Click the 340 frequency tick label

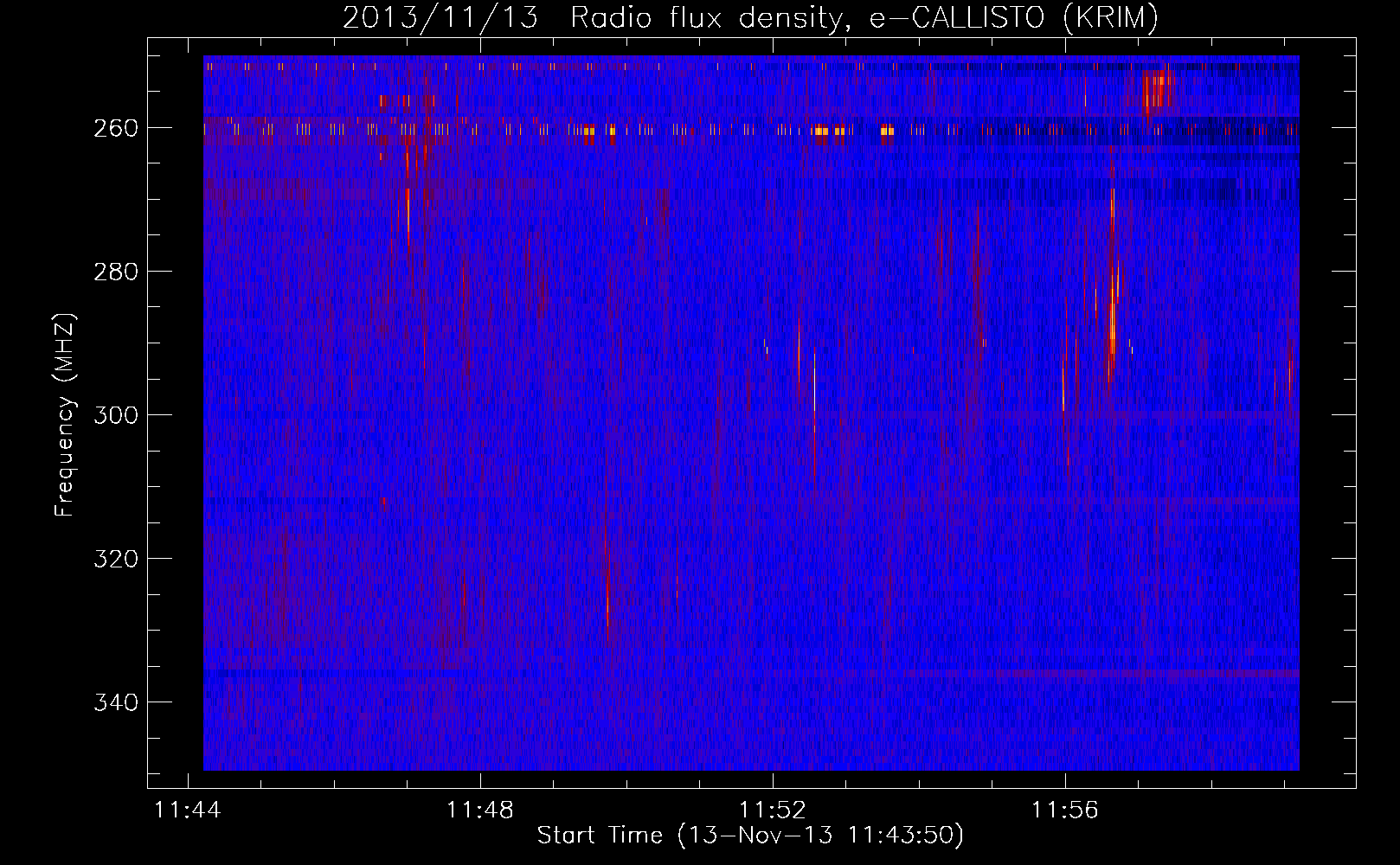pyautogui.click(x=115, y=702)
